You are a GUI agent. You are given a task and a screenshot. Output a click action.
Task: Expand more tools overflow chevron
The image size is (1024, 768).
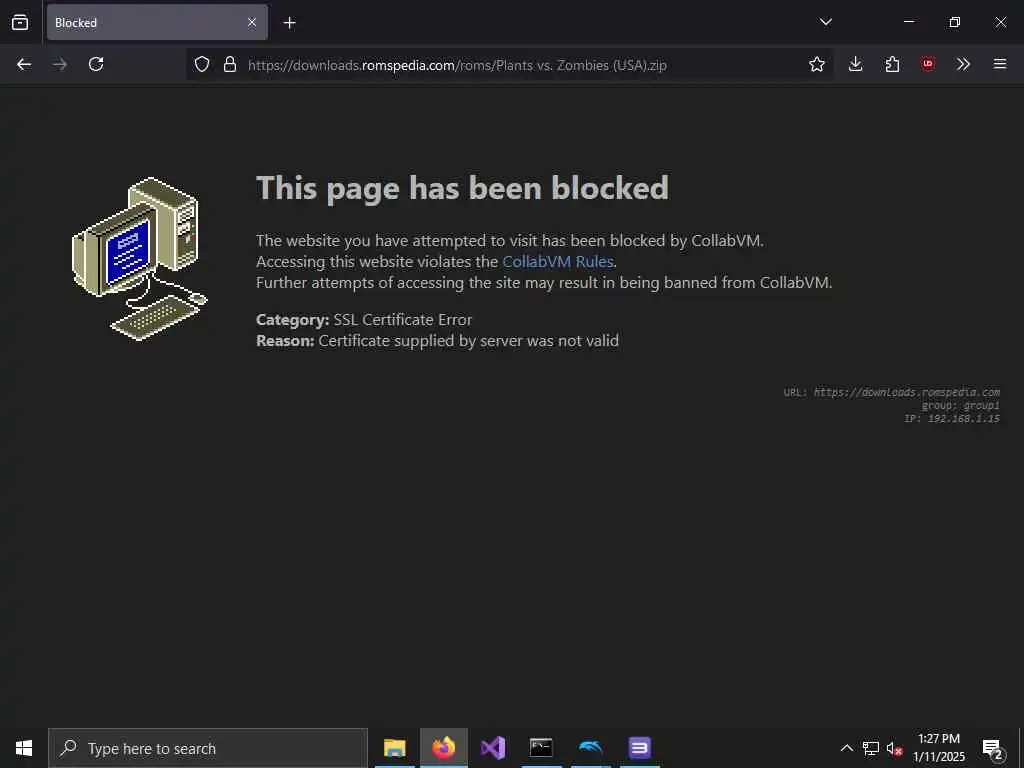963,64
